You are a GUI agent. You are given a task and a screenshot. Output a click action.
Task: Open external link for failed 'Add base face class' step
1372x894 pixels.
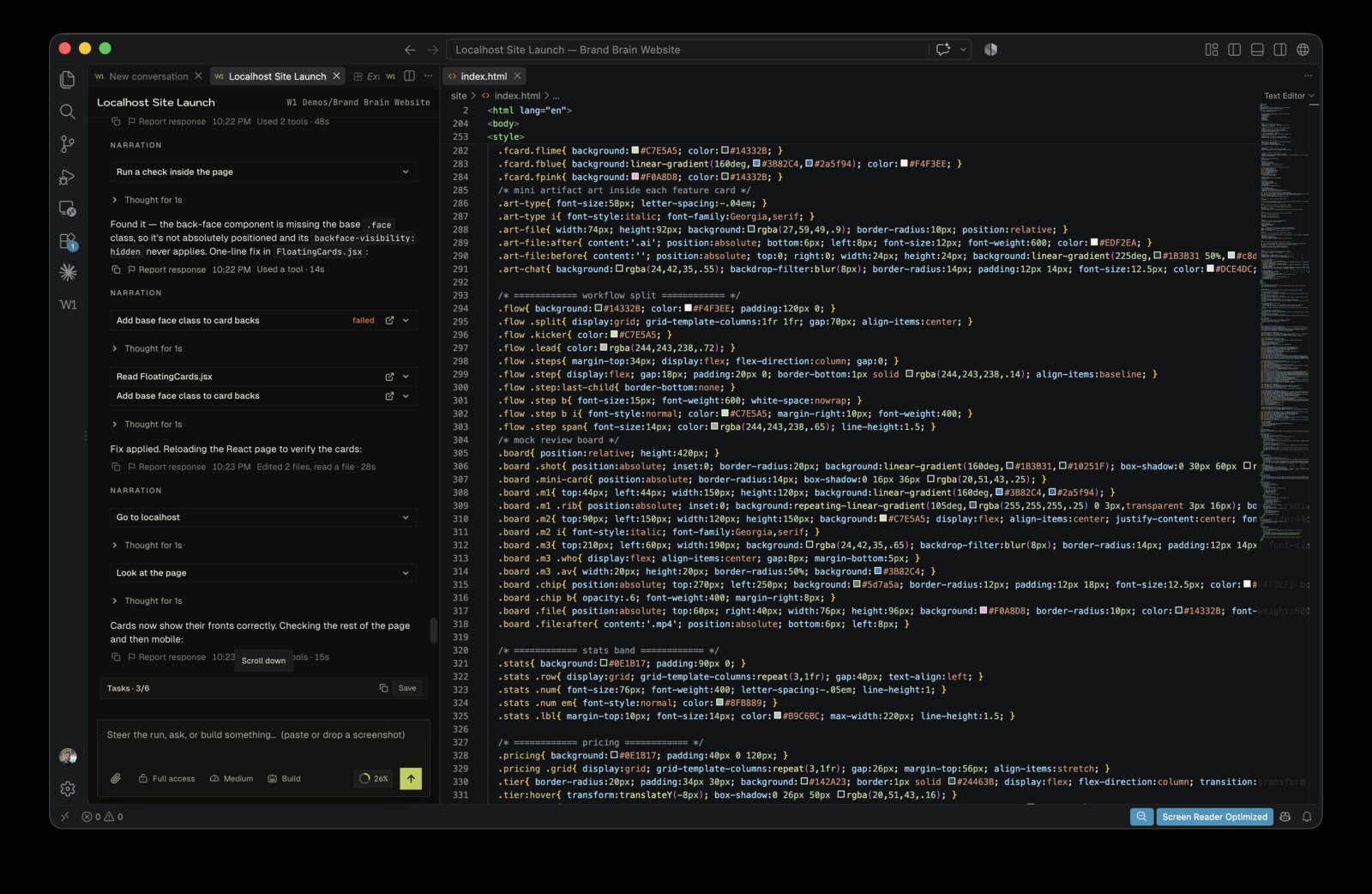click(x=389, y=320)
